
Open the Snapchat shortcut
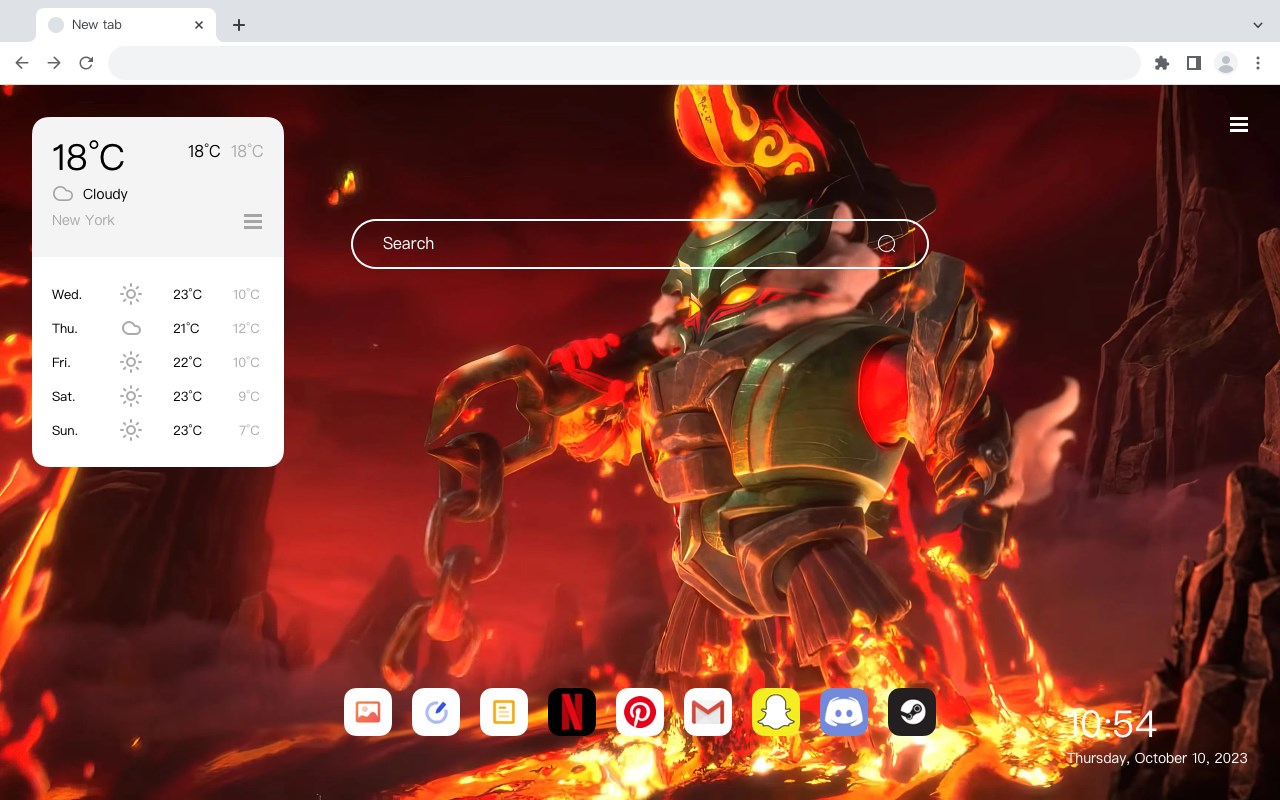click(776, 712)
